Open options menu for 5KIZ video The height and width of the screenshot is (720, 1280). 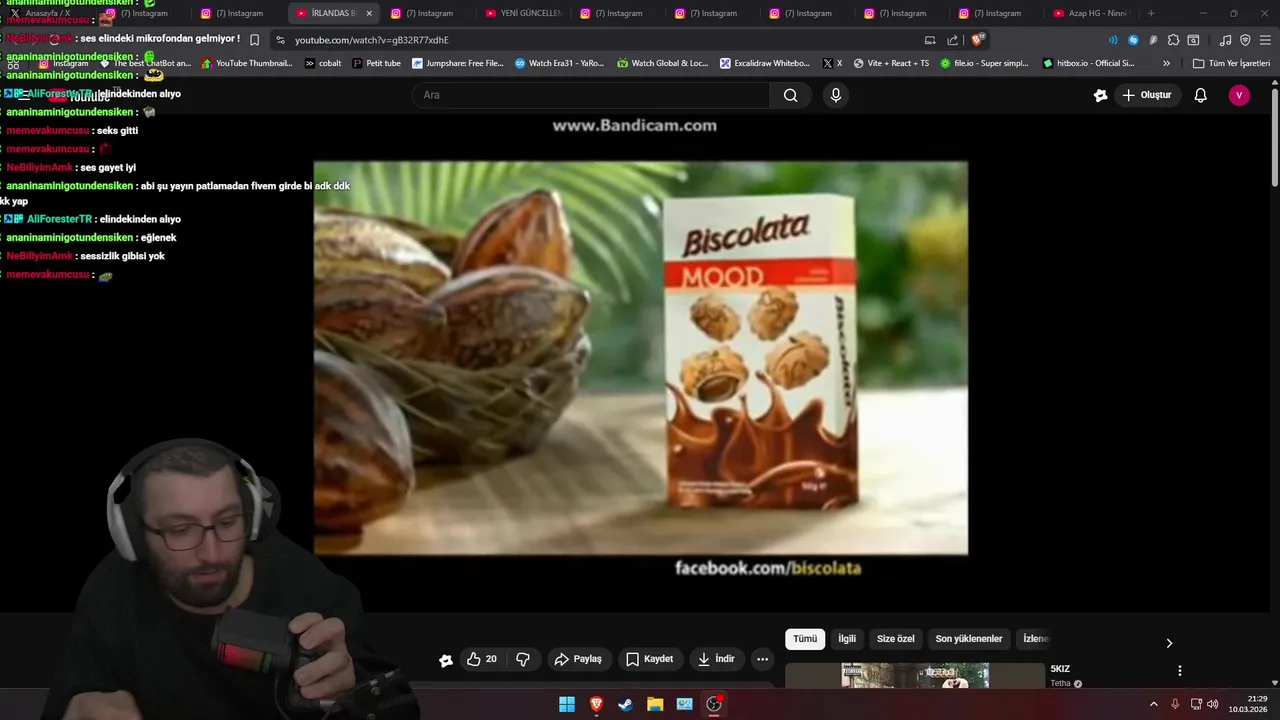(1180, 671)
